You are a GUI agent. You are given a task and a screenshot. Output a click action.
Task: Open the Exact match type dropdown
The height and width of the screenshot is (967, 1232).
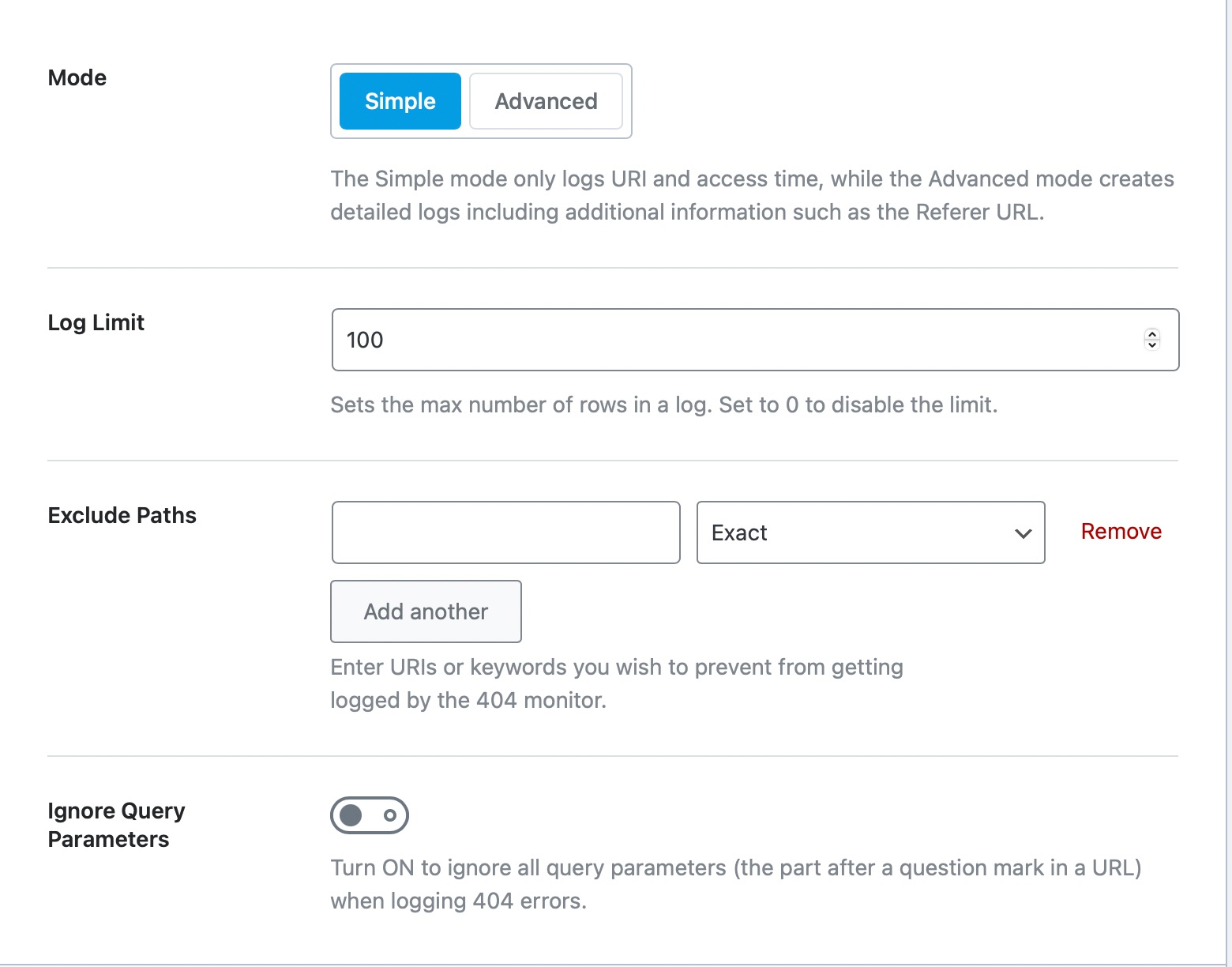[853, 532]
